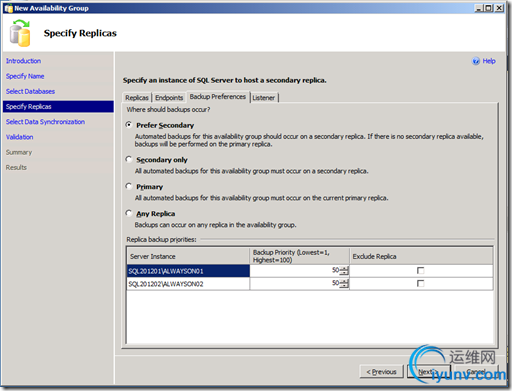Click the Exclude Replica column header
Viewport: 512px width, 391px height.
[421, 256]
